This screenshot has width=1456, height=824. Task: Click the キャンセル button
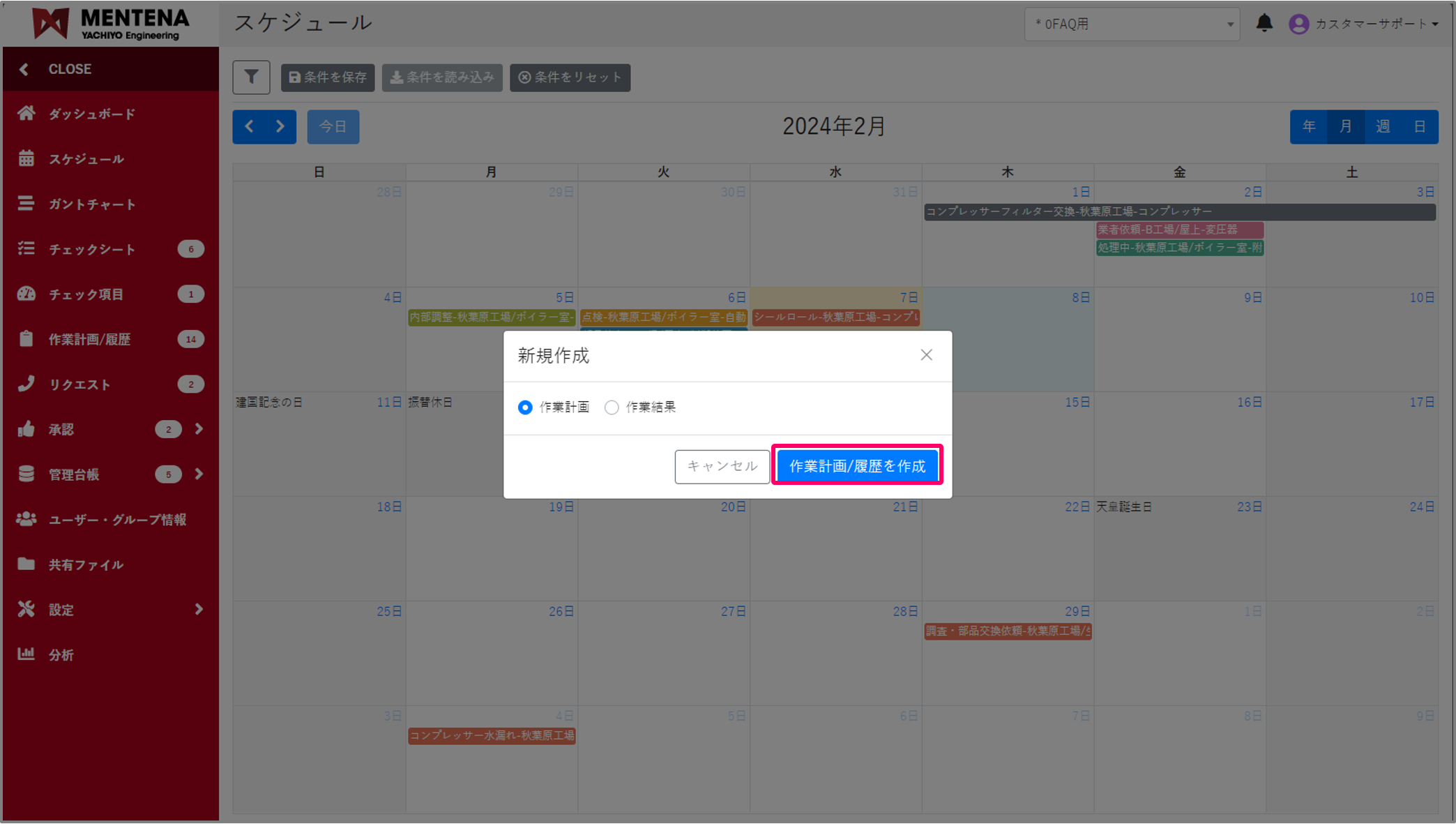tap(722, 466)
